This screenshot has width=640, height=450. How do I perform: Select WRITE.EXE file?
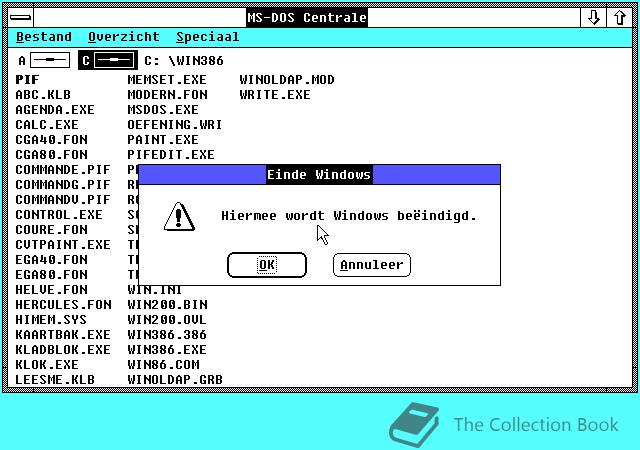point(275,95)
